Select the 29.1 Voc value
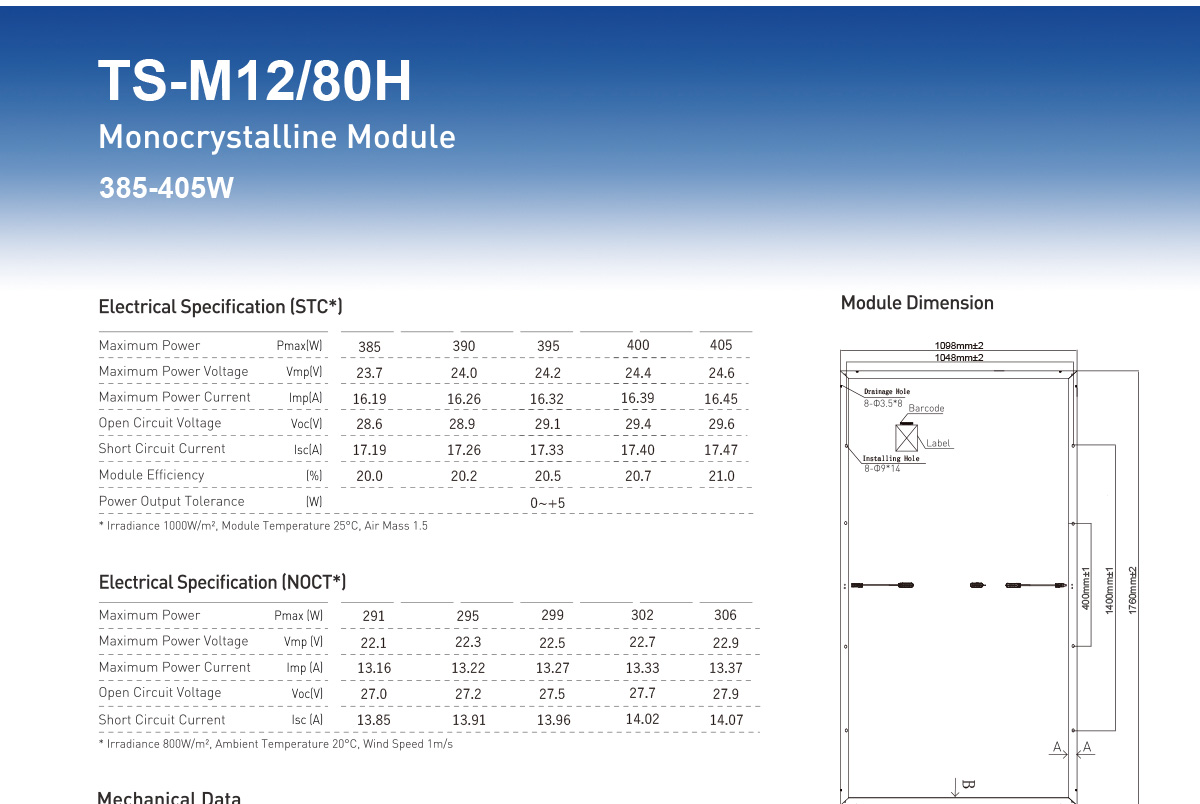This screenshot has width=1200, height=804. coord(548,424)
